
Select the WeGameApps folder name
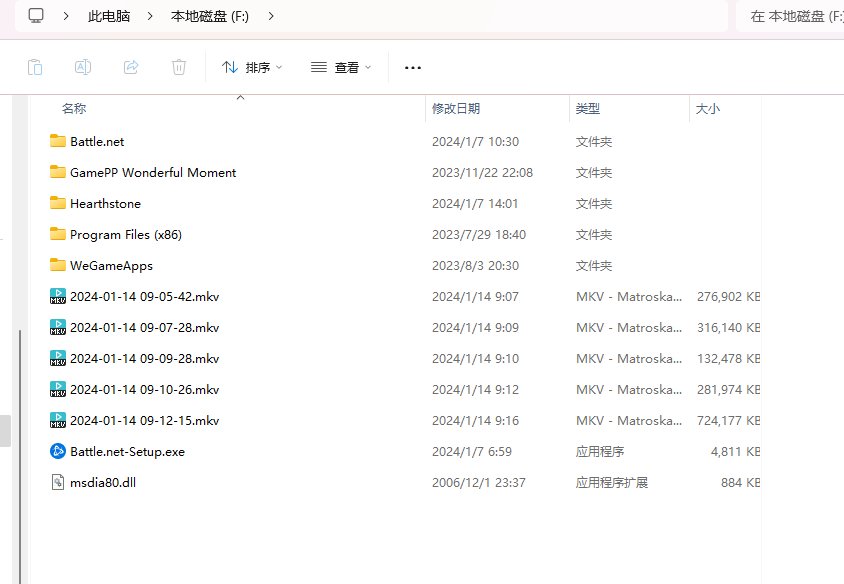point(111,266)
